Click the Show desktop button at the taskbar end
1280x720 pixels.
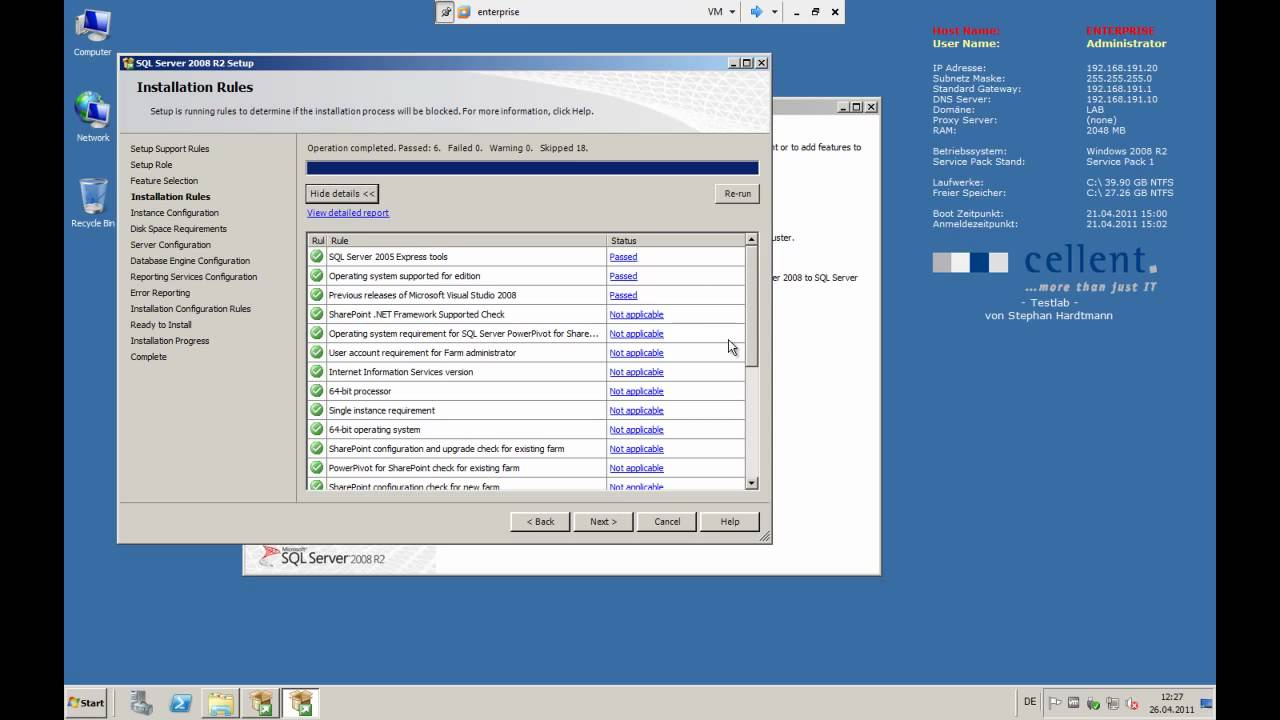click(1207, 703)
